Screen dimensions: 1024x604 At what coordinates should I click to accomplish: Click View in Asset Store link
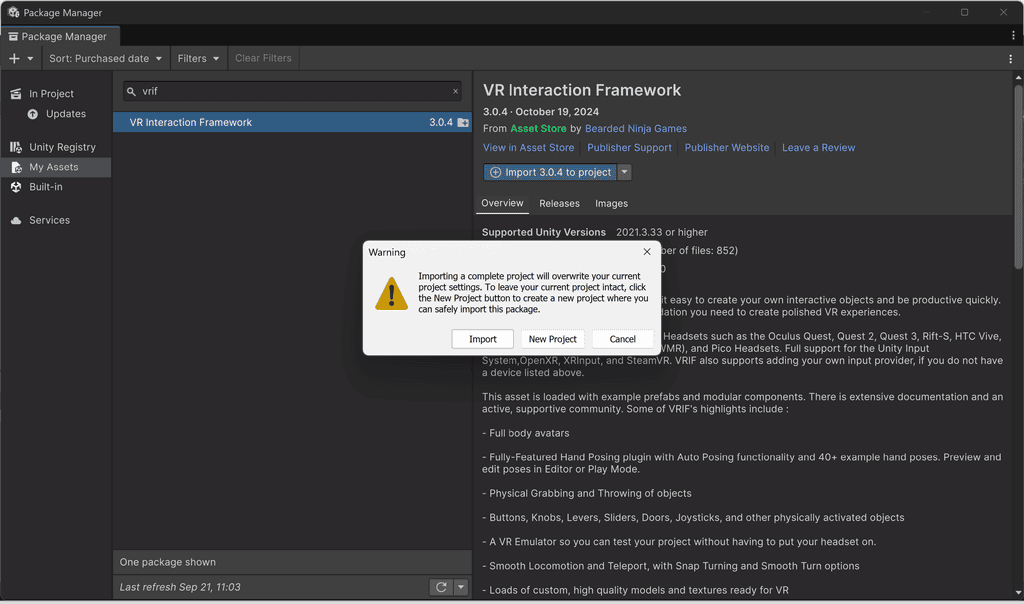[528, 148]
